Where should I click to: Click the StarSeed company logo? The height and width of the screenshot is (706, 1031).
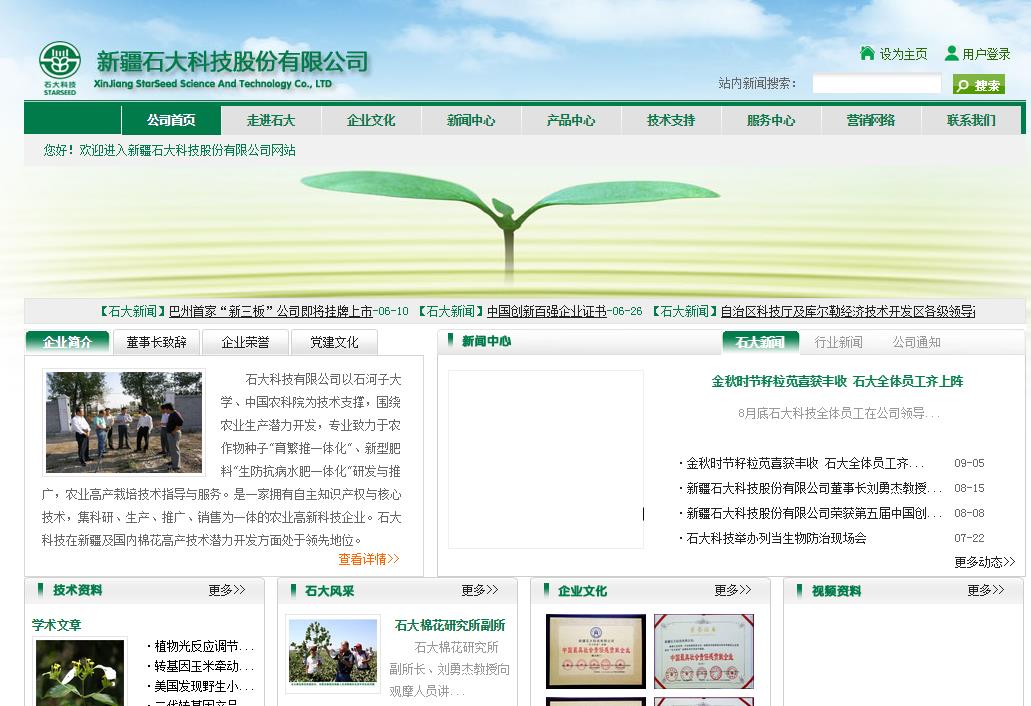[59, 68]
